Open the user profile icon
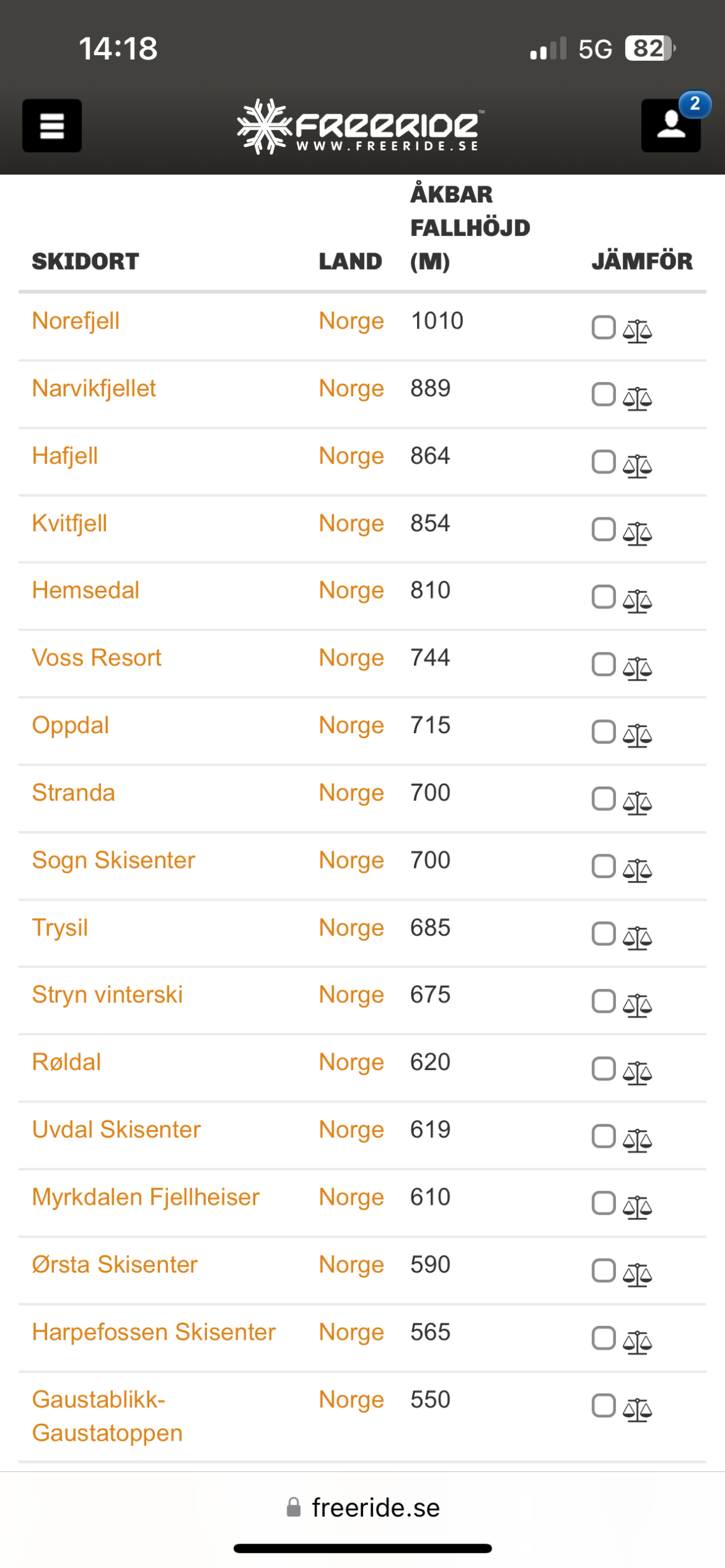The width and height of the screenshot is (725, 1568). [670, 125]
